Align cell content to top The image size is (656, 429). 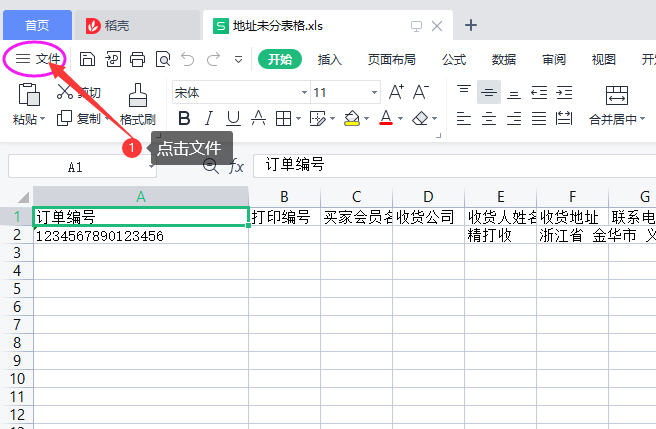pos(464,92)
